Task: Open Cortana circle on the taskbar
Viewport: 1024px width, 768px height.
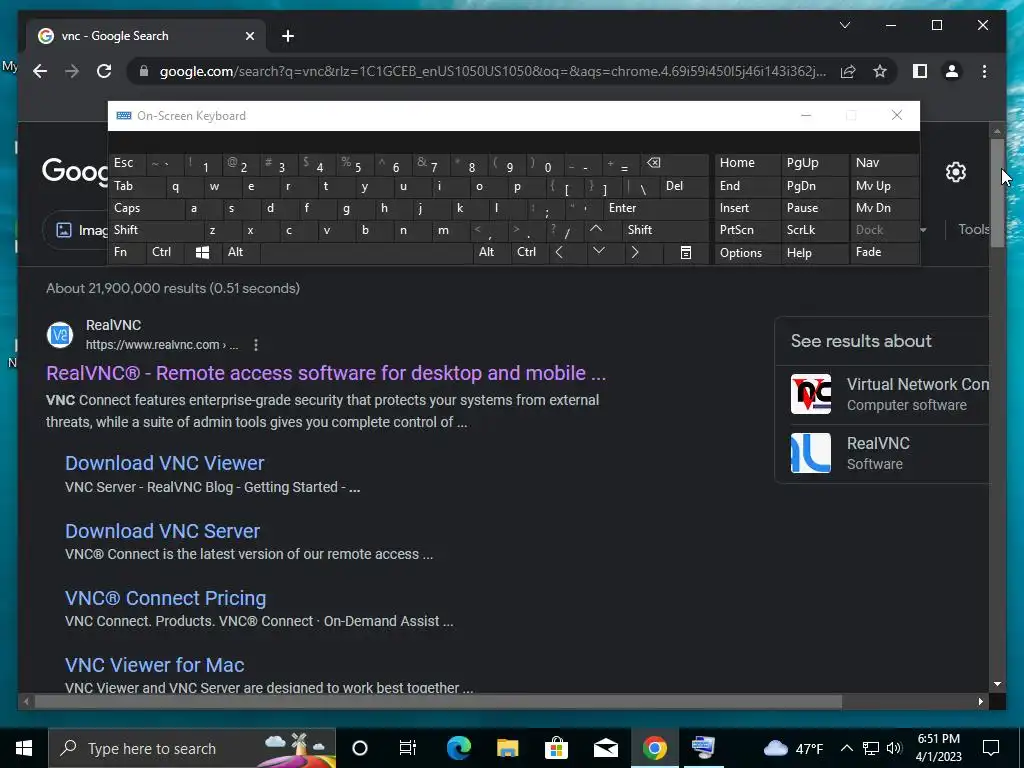Action: pyautogui.click(x=360, y=748)
